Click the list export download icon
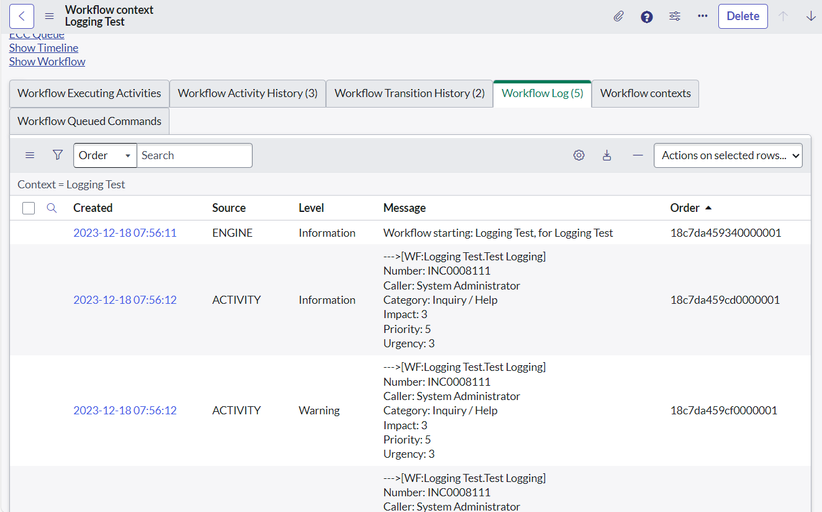Screen dimensions: 822x512 607,155
